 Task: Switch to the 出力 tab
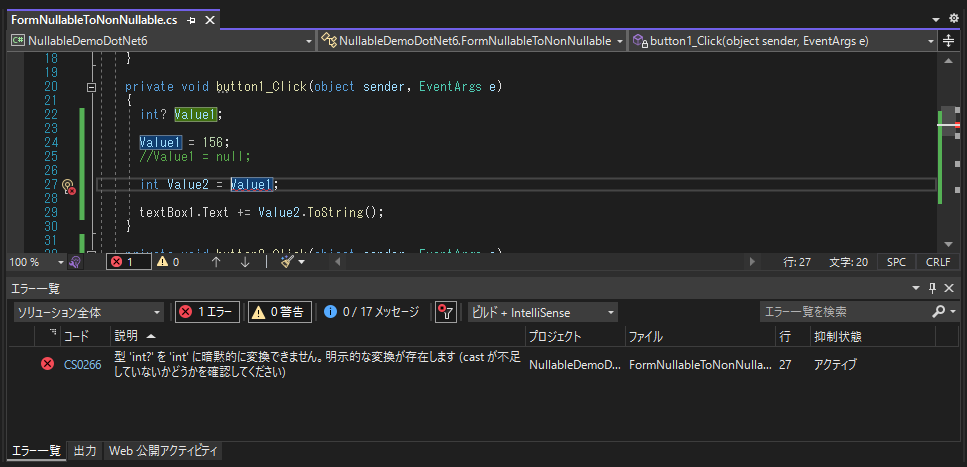tap(85, 450)
